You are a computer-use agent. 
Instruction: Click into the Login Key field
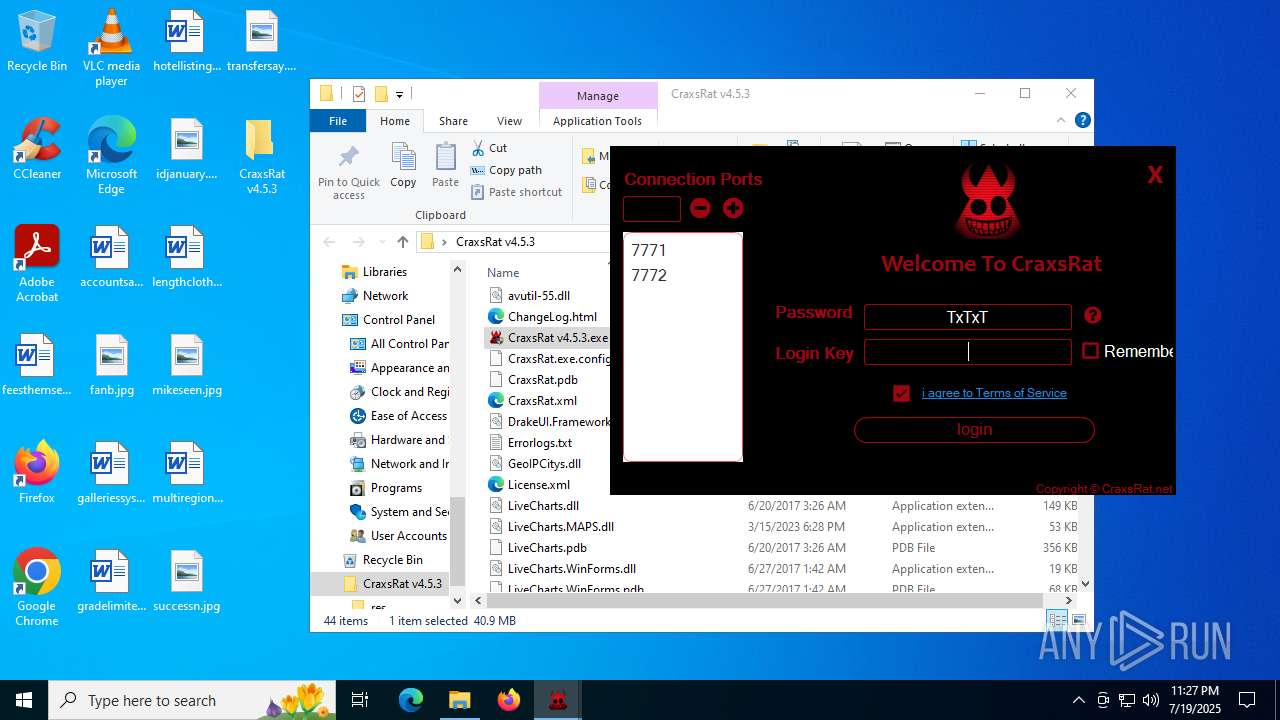[x=967, y=352]
